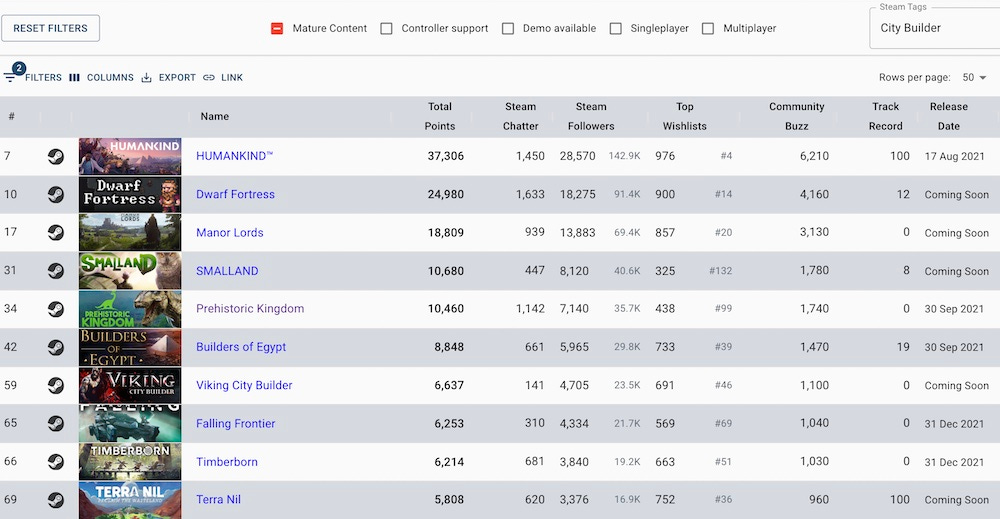The height and width of the screenshot is (519, 1000).
Task: Click the COLUMNS toolbar button text
Action: coord(110,78)
